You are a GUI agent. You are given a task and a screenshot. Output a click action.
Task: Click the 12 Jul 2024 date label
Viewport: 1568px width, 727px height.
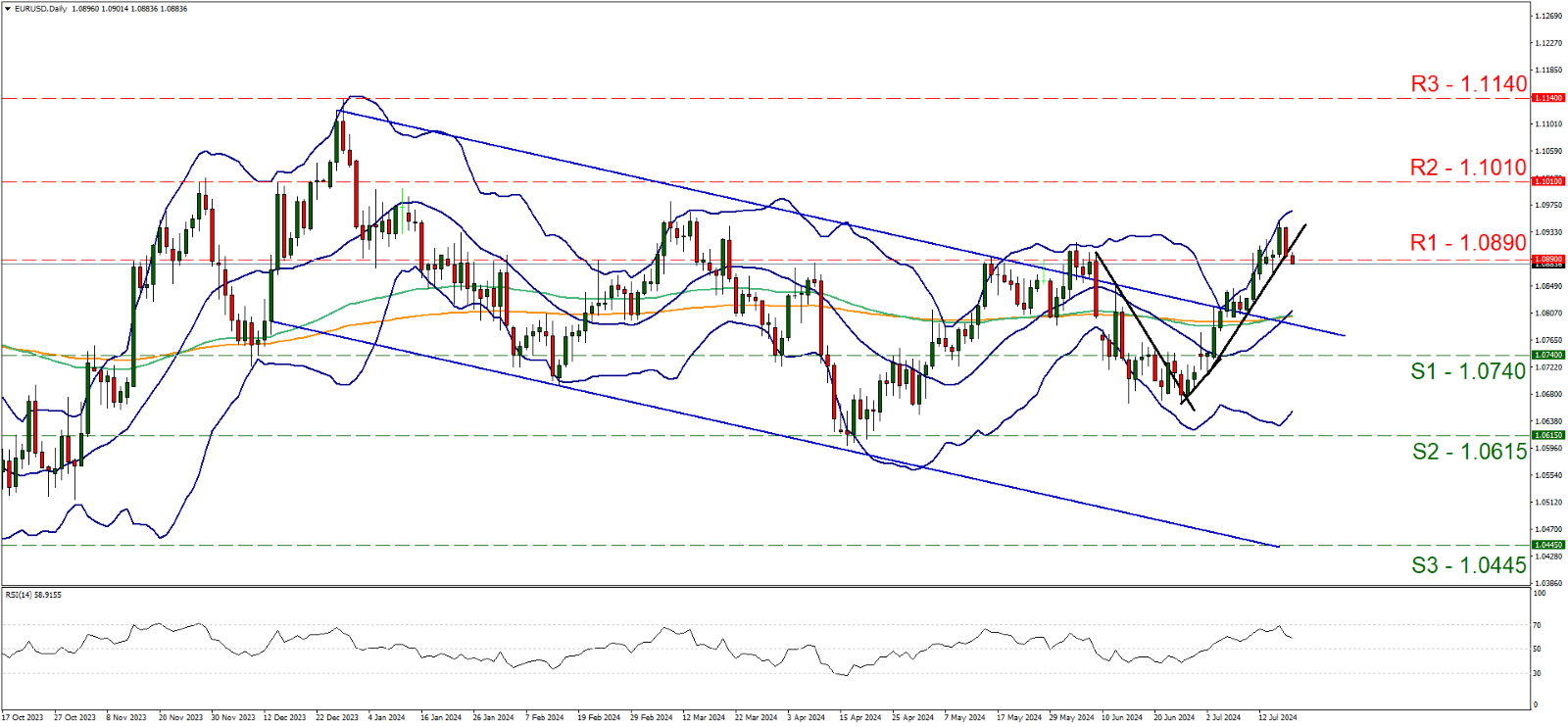1278,717
